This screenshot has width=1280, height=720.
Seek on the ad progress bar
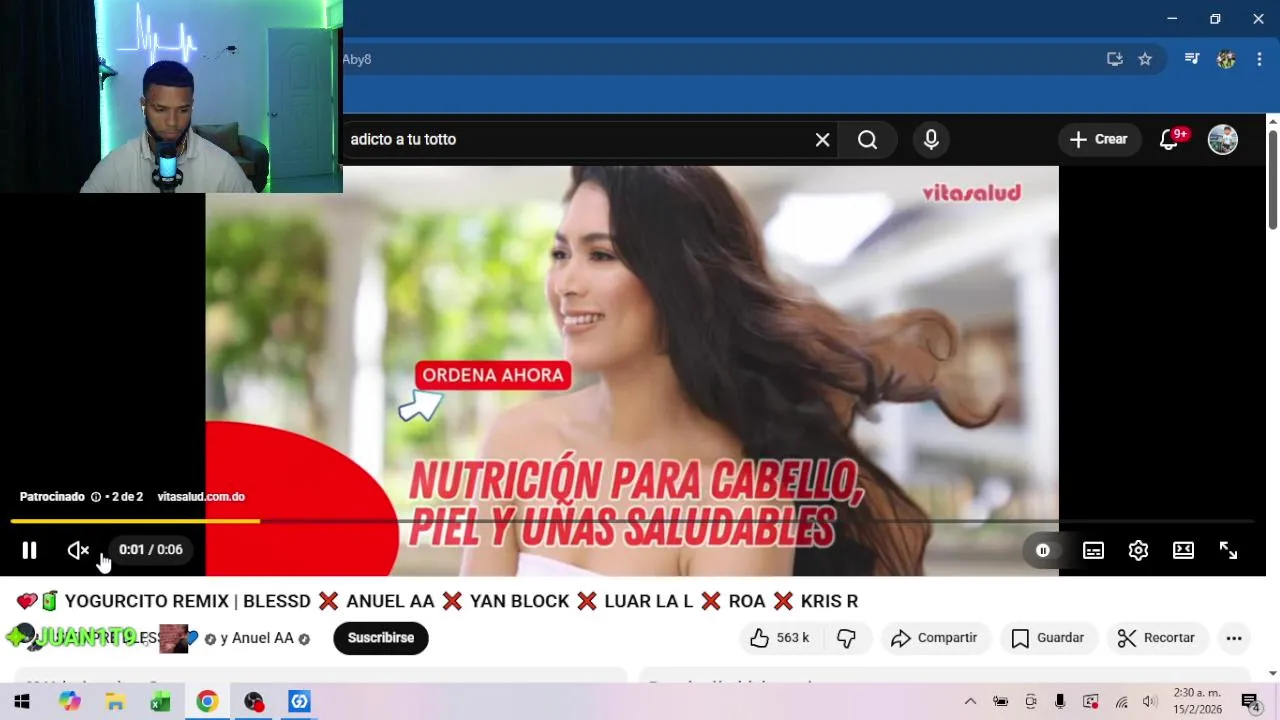[x=632, y=521]
